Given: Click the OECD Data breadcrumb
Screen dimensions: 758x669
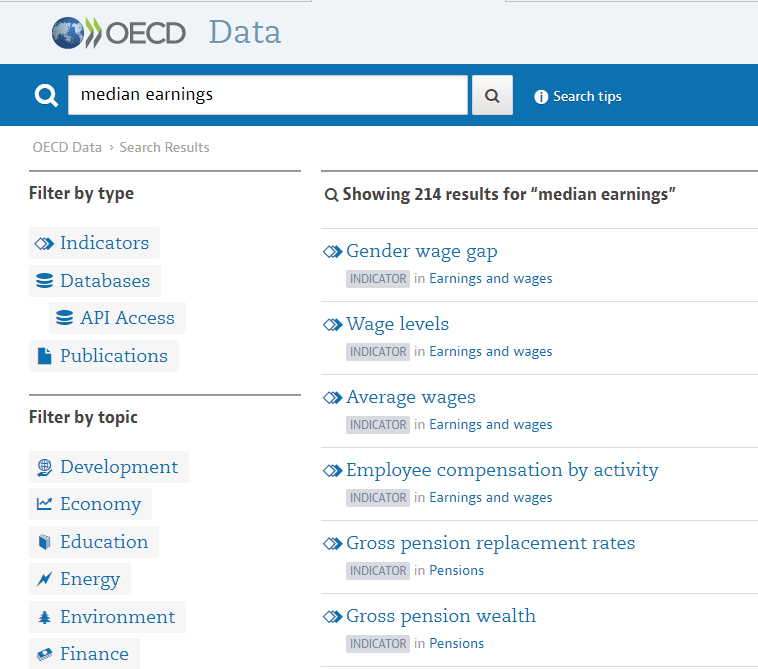Looking at the screenshot, I should tap(67, 147).
